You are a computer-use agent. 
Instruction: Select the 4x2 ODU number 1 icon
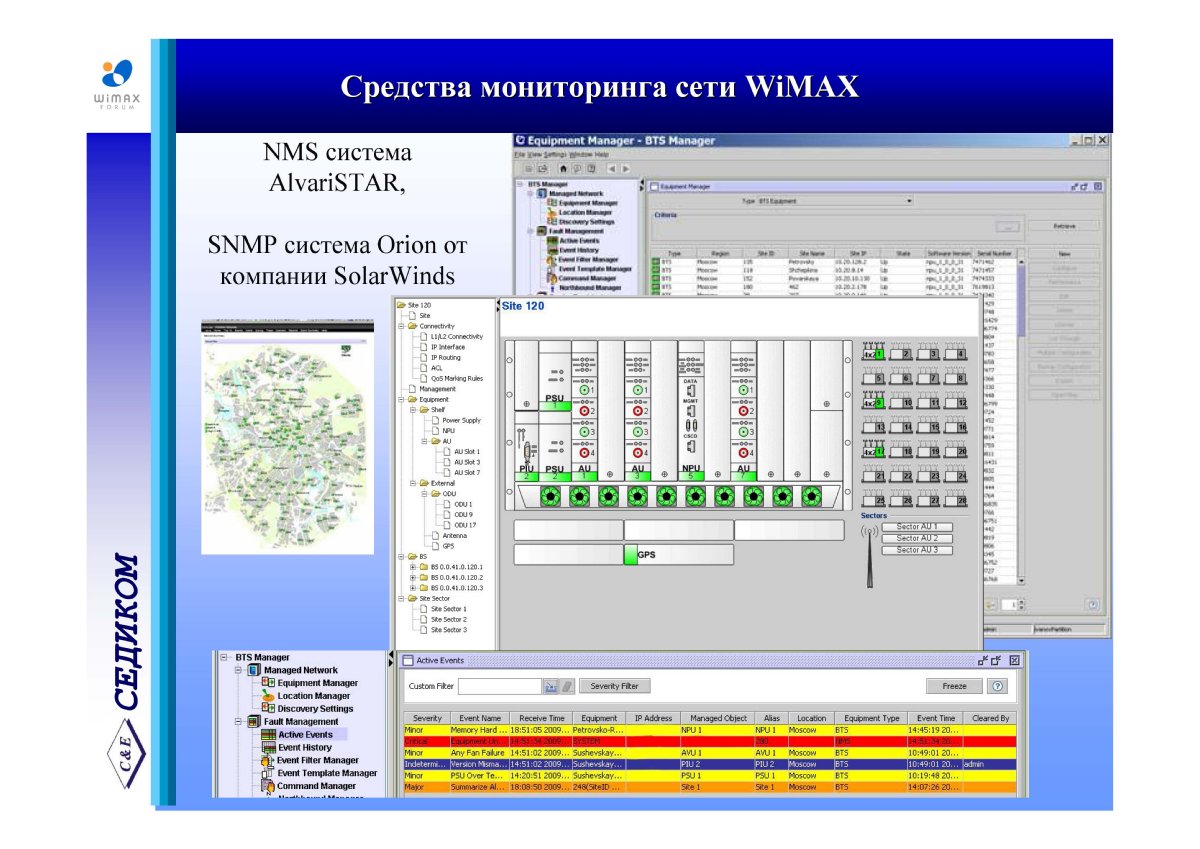(x=874, y=352)
